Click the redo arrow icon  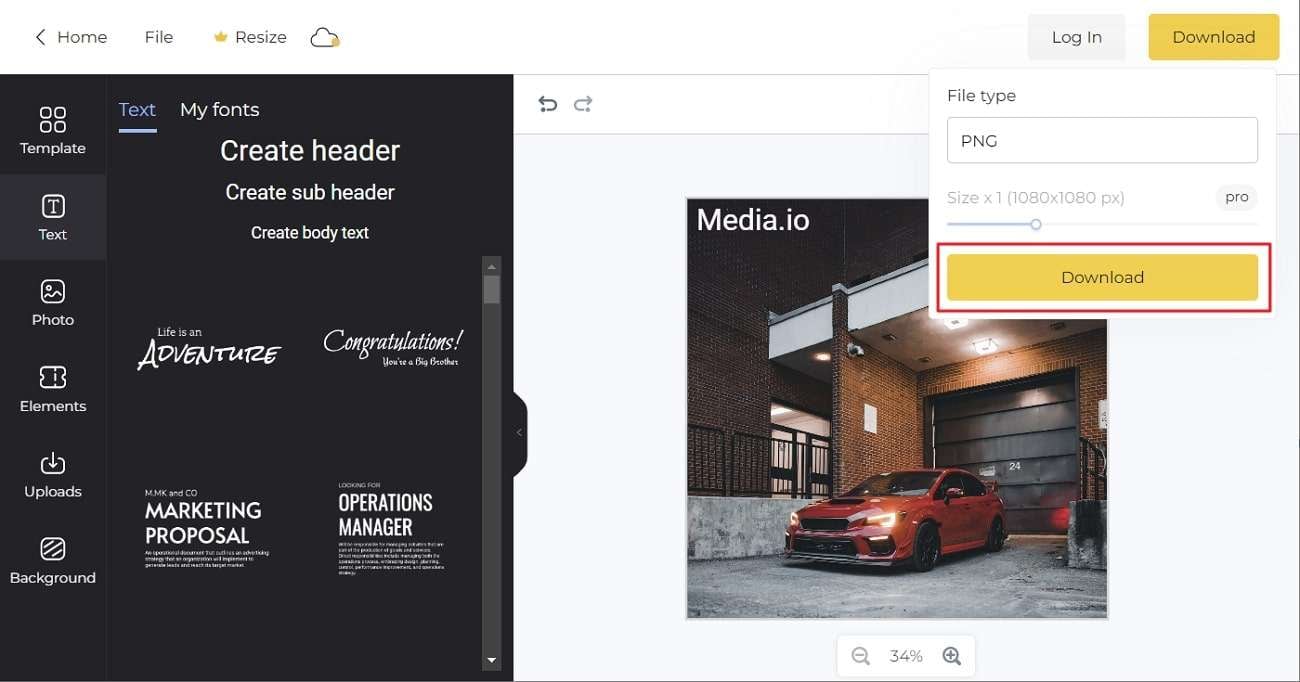[583, 104]
